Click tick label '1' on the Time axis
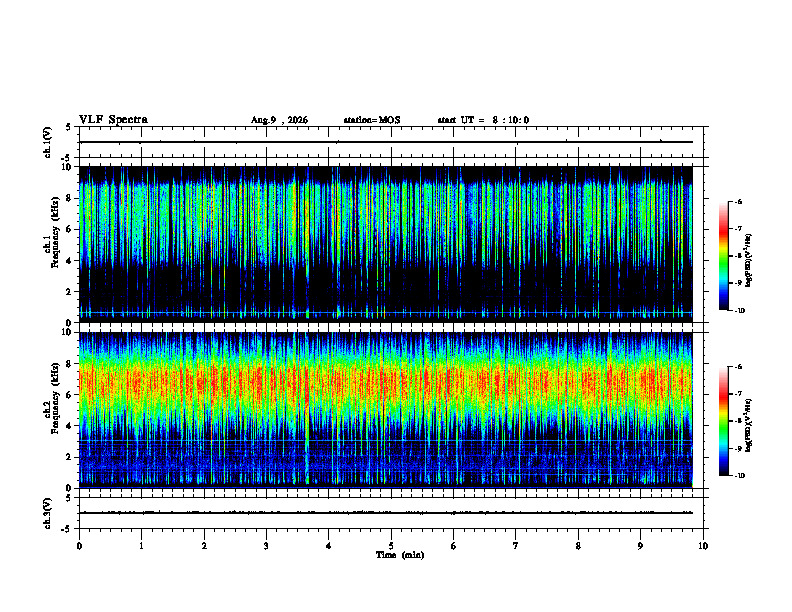 pyautogui.click(x=141, y=546)
